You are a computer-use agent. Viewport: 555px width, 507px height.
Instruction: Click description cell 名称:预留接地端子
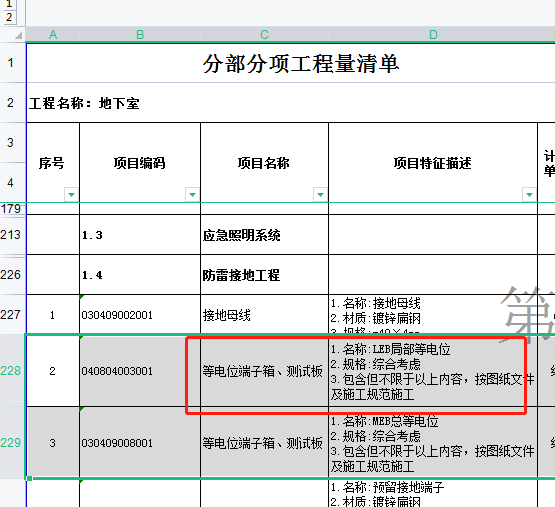click(x=433, y=493)
